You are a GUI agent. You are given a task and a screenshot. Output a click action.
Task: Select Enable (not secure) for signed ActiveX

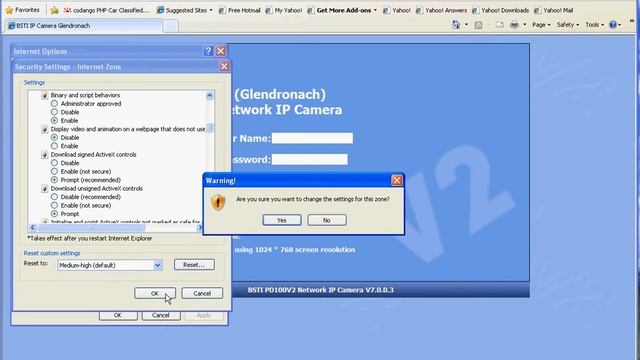[x=54, y=171]
